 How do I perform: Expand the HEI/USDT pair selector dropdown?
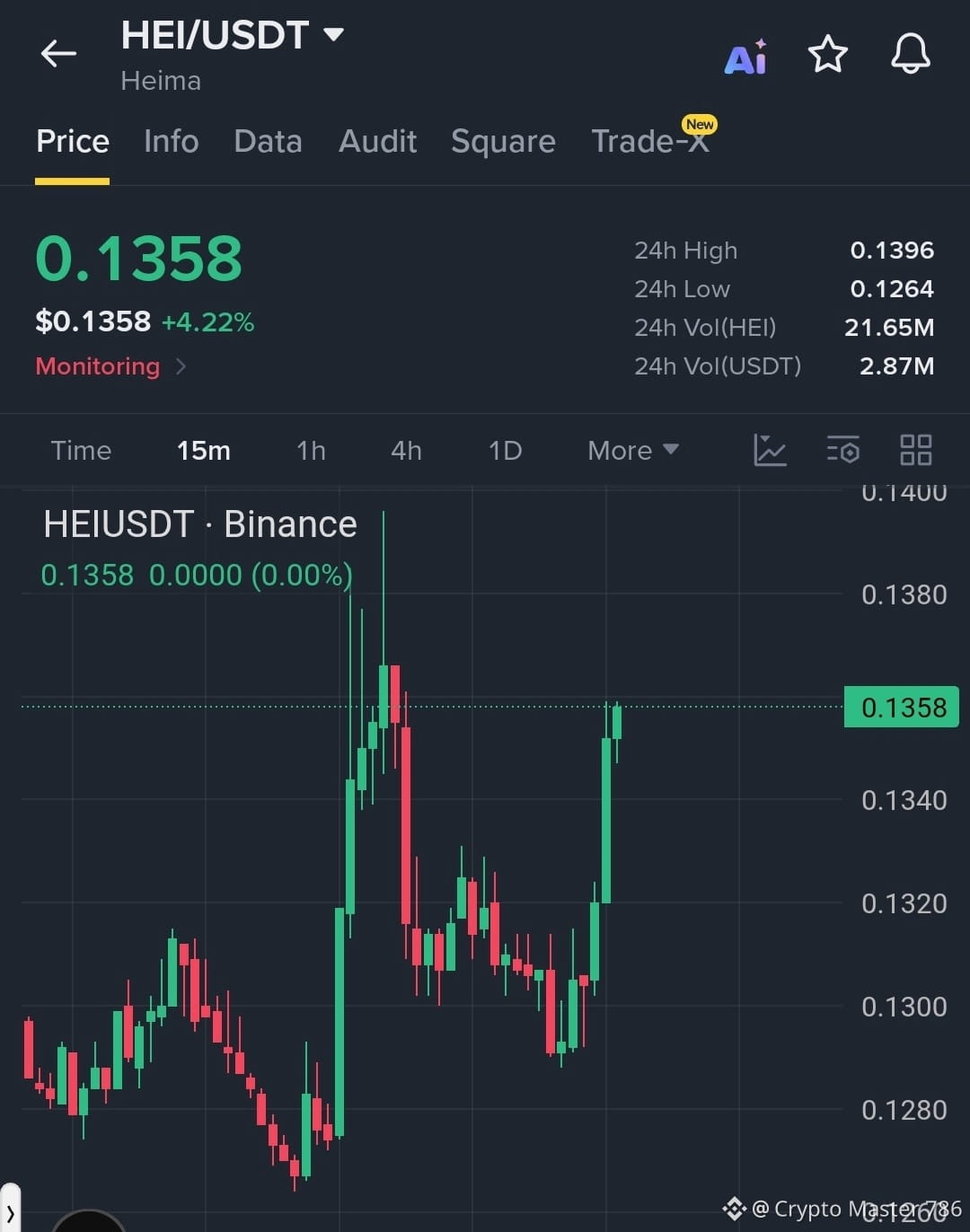(333, 35)
